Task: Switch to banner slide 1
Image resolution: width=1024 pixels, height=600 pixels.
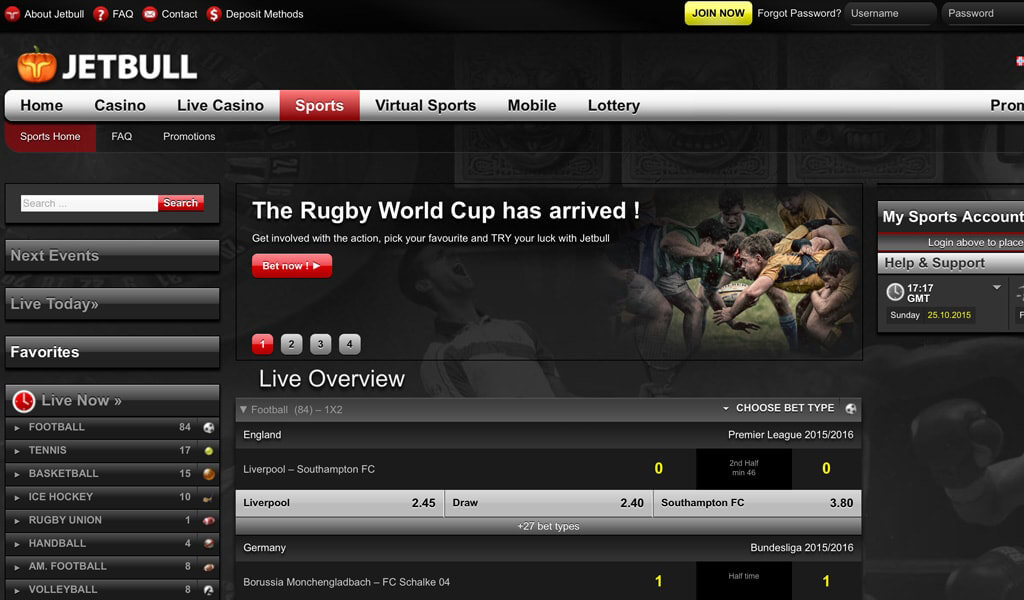Action: (x=263, y=344)
